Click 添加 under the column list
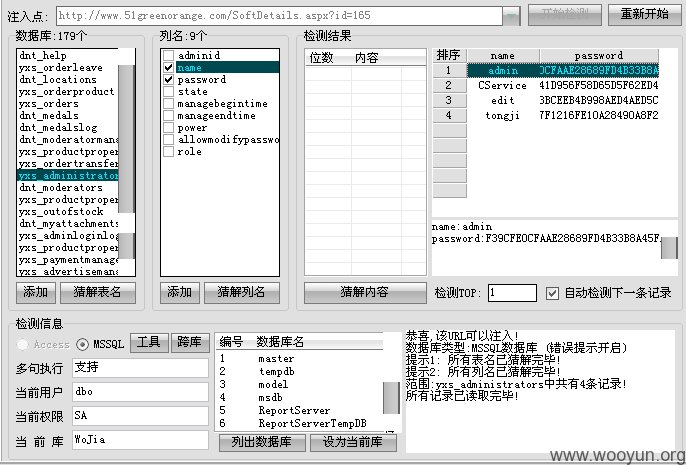Screen dimensions: 686x465 [179, 292]
